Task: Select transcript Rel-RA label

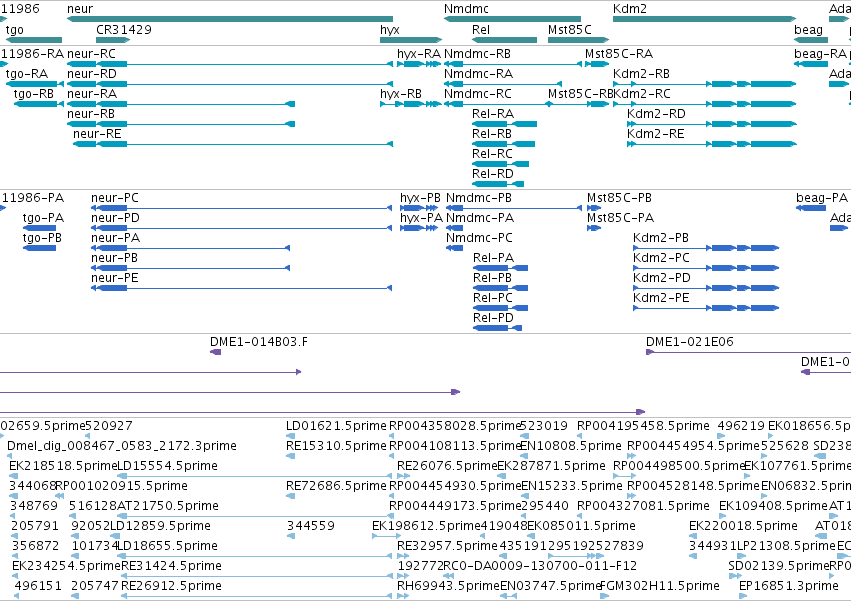Action: [493, 114]
